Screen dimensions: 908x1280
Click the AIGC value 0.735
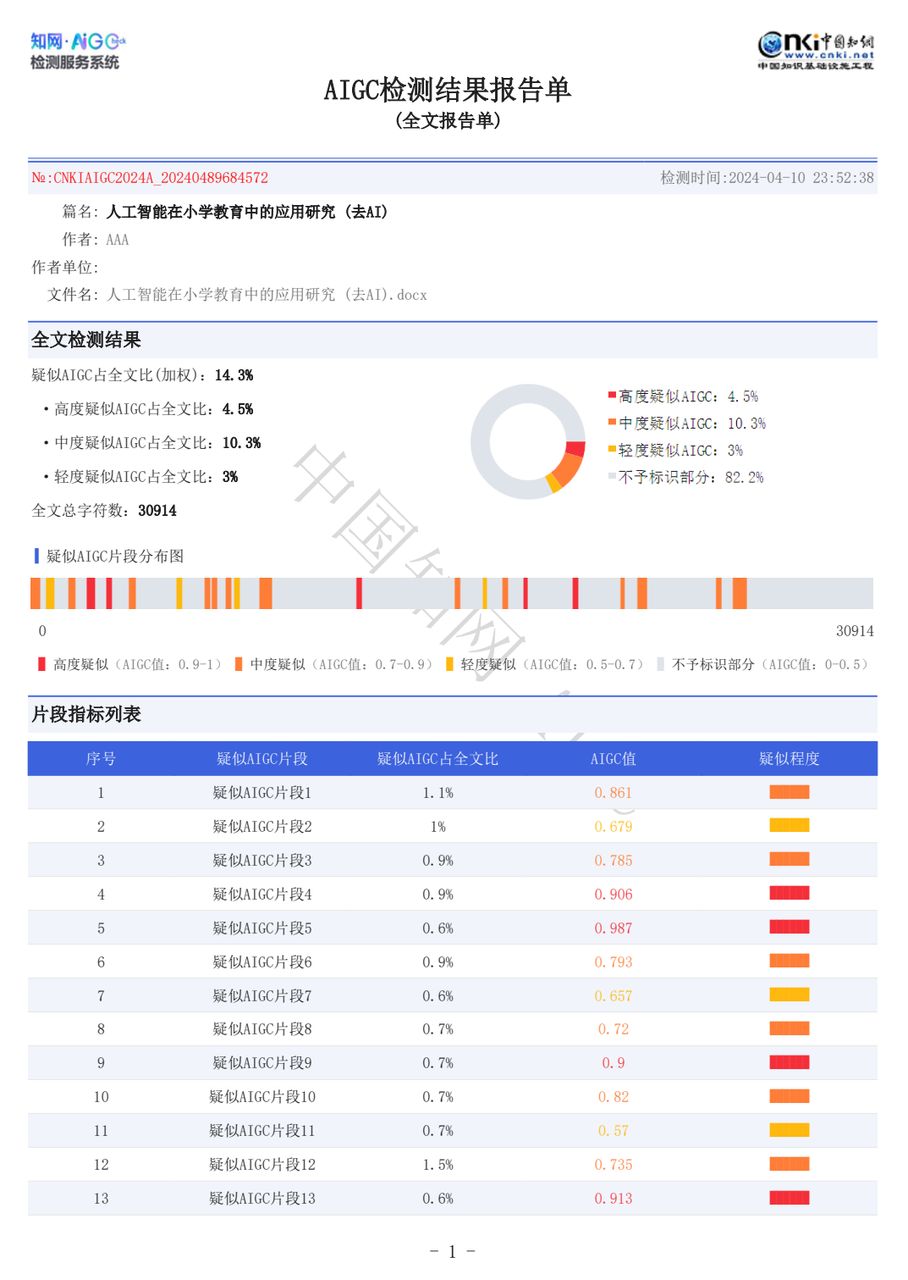613,1165
